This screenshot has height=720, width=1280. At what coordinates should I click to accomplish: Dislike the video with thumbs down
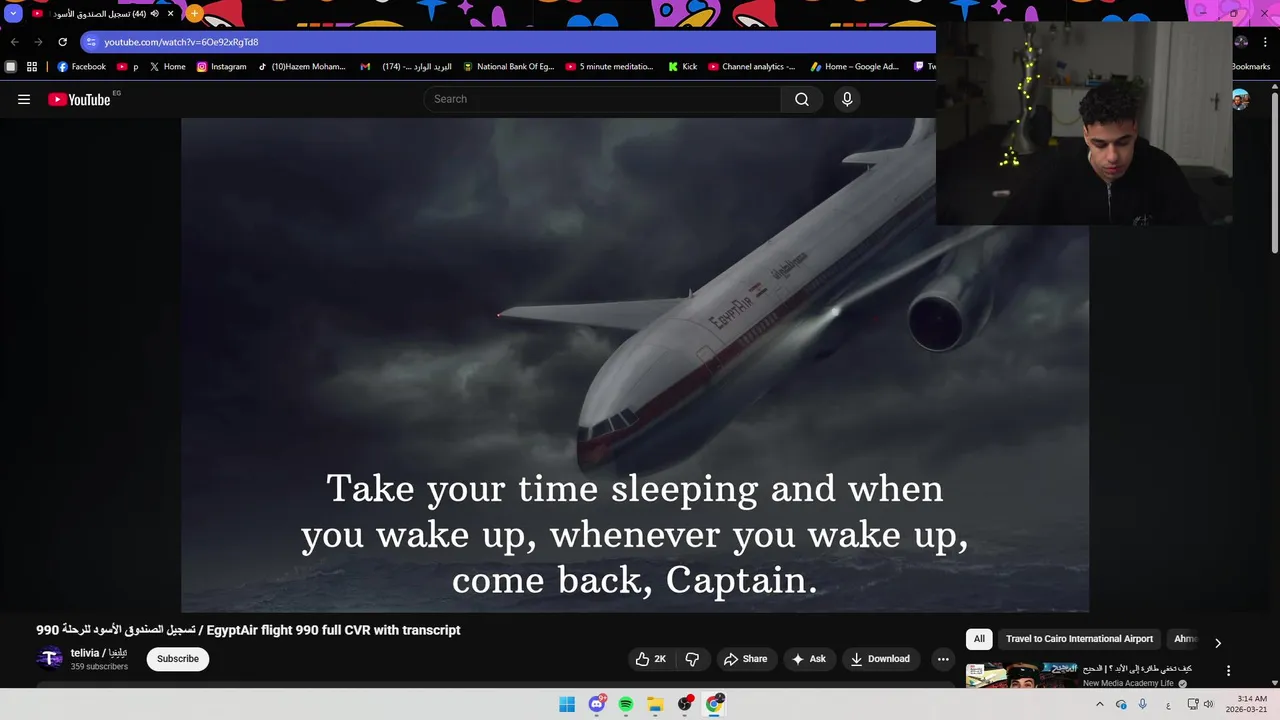692,659
